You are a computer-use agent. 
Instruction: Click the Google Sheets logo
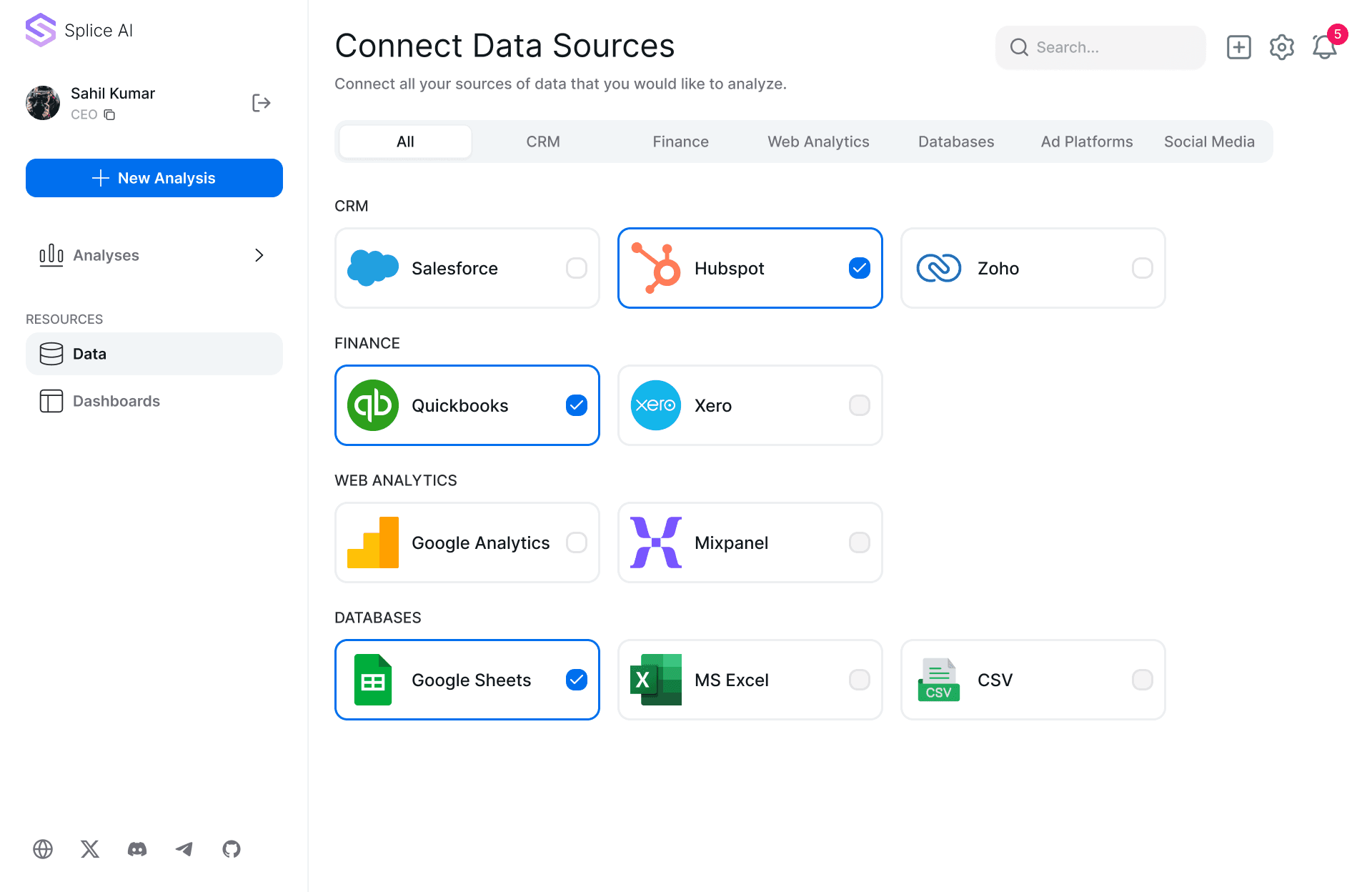click(x=373, y=680)
